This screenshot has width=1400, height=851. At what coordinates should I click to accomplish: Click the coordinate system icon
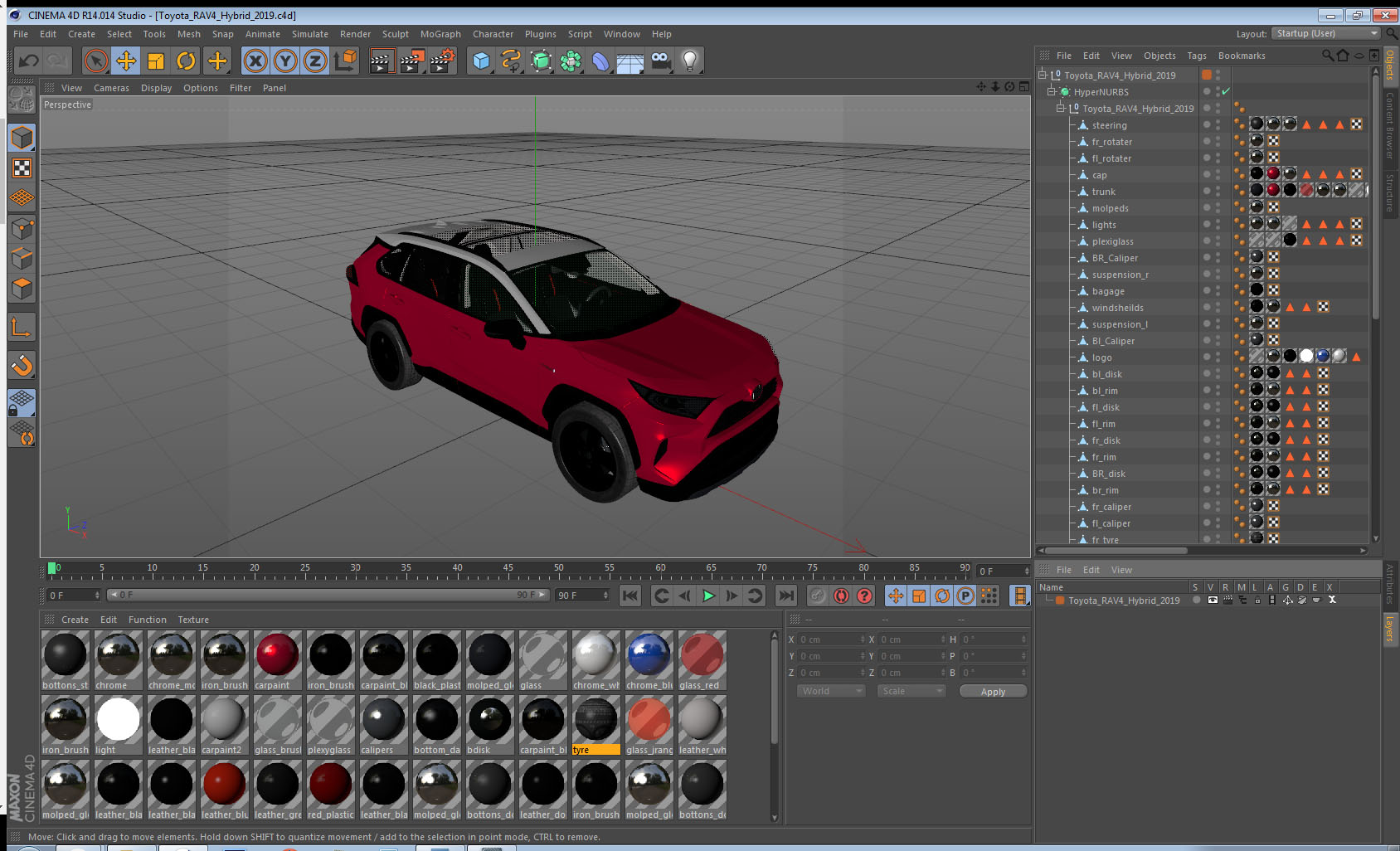(x=345, y=61)
